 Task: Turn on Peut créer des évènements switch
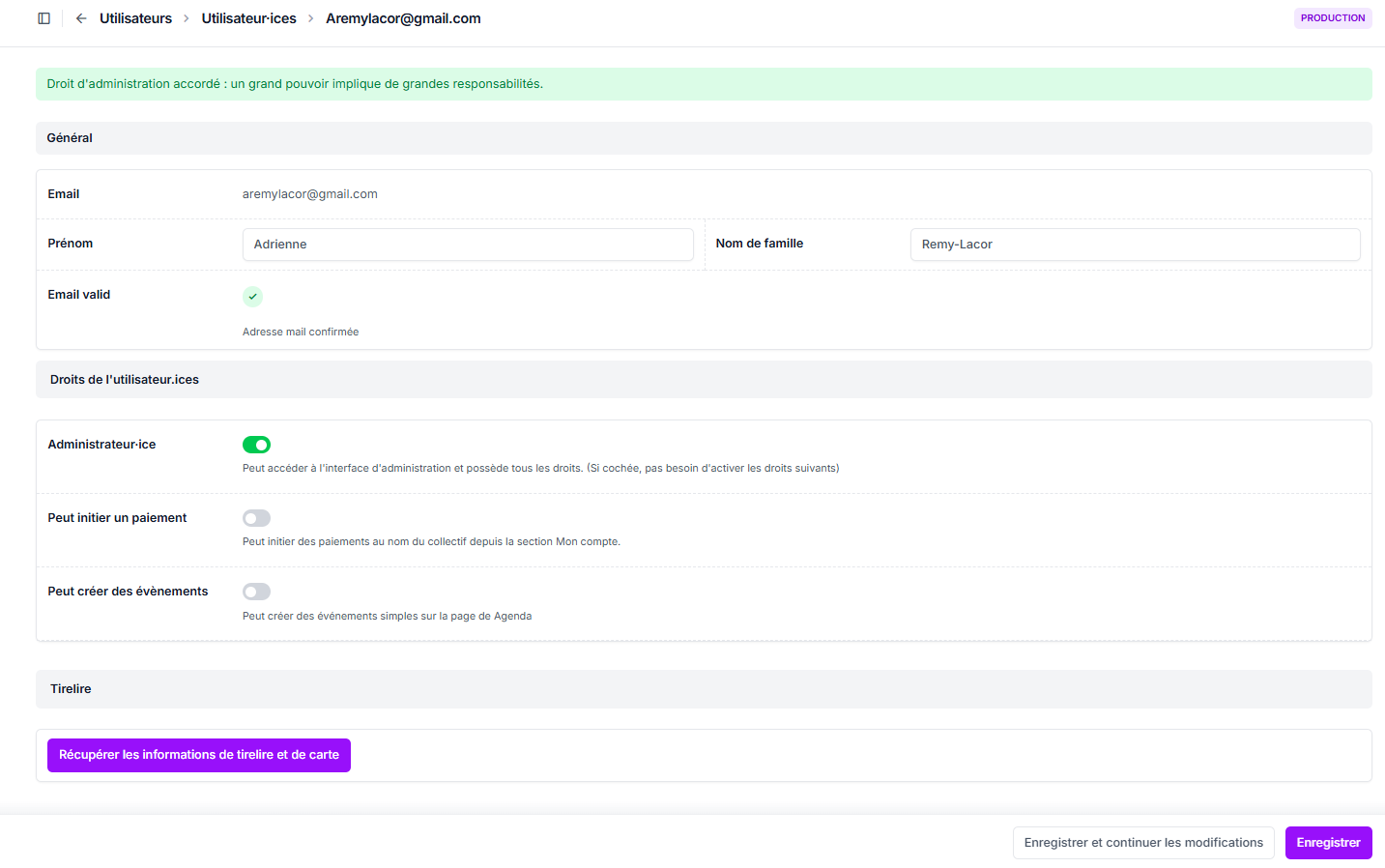tap(256, 592)
